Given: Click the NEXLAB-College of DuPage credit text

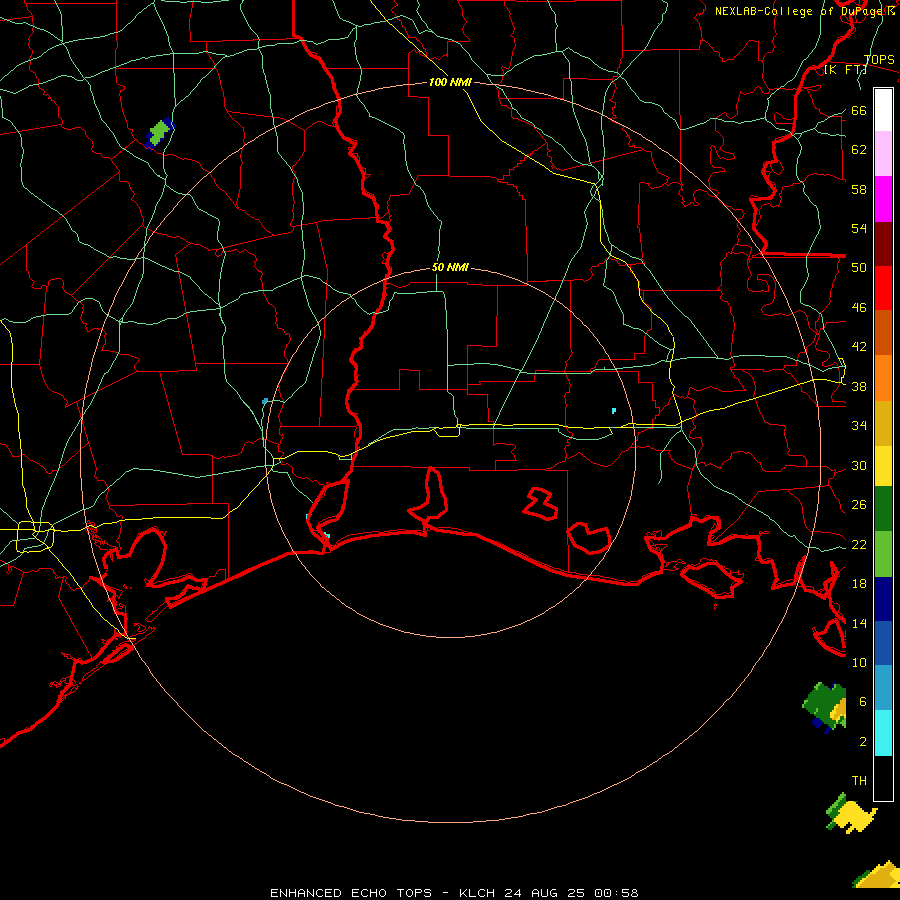Looking at the screenshot, I should pos(804,11).
